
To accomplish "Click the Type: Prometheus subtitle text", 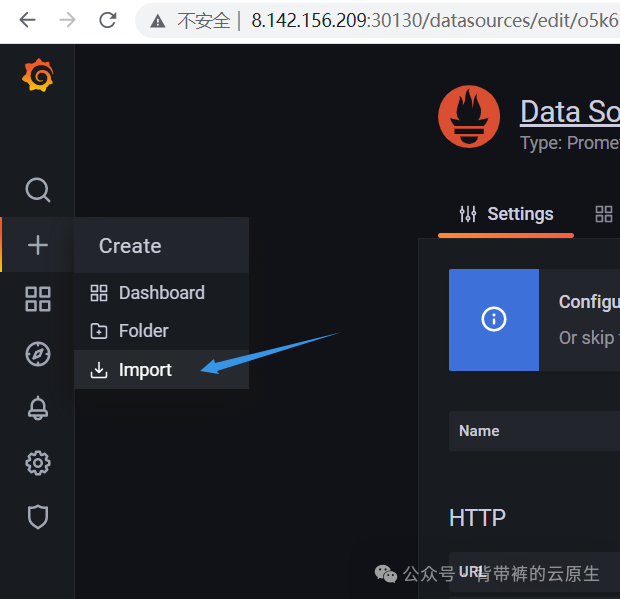I will coord(570,143).
